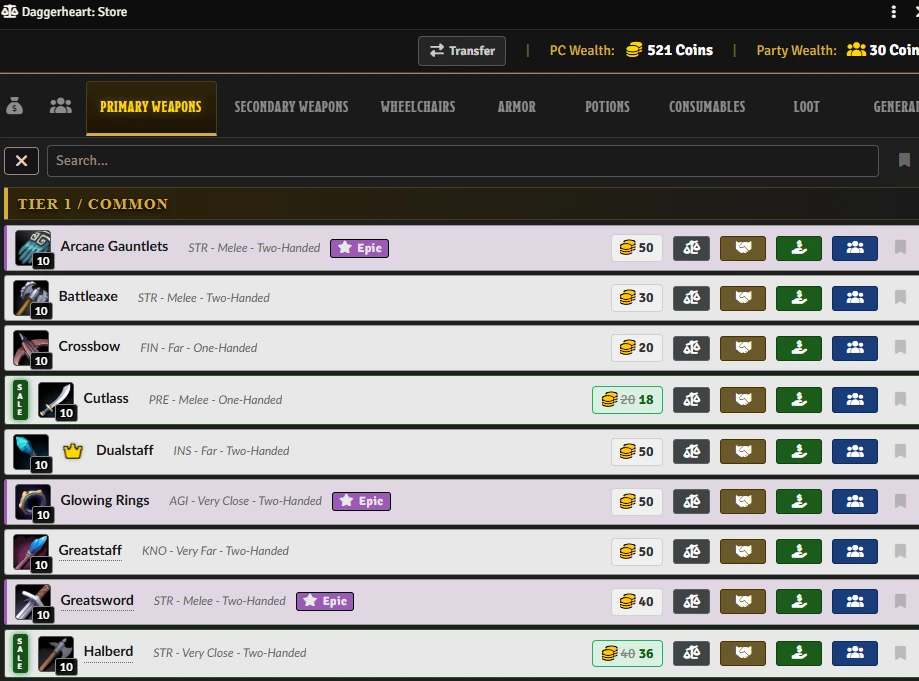
Task: Click the blue party button for Greatstaff
Action: point(855,551)
